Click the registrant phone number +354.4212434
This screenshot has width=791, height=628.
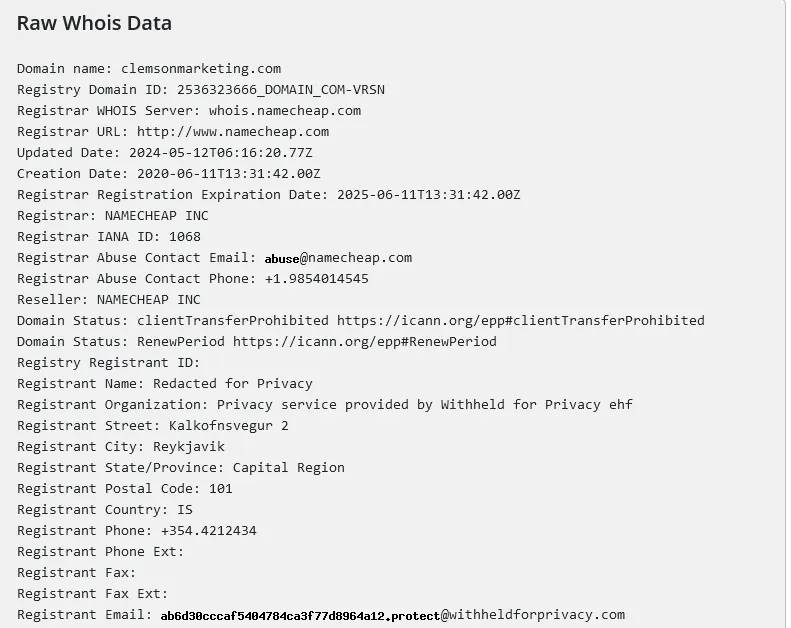coord(208,530)
